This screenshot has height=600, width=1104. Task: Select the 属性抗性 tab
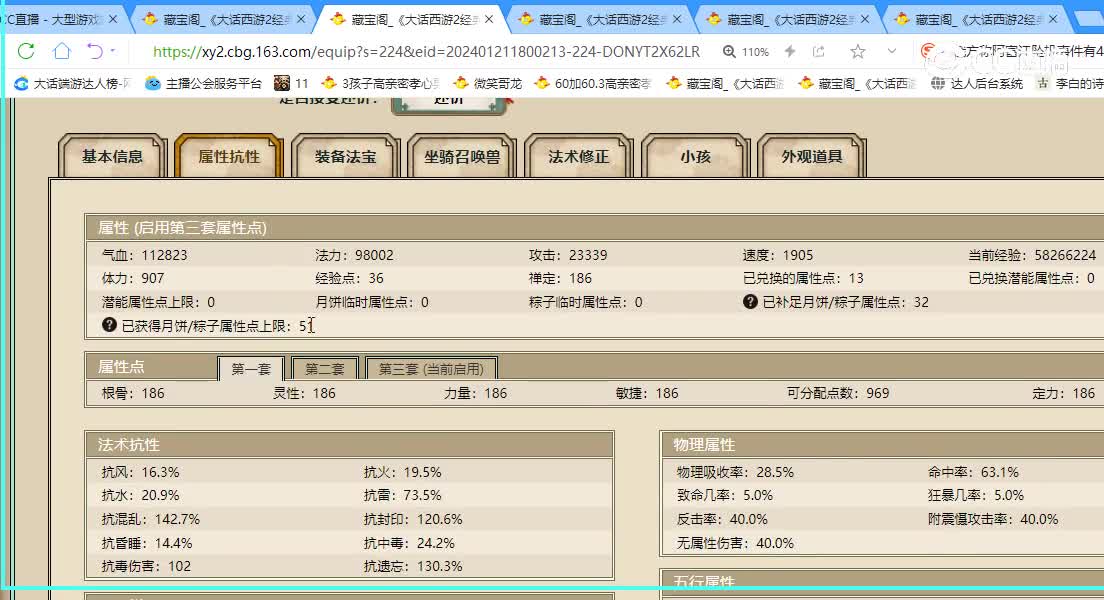[x=229, y=156]
